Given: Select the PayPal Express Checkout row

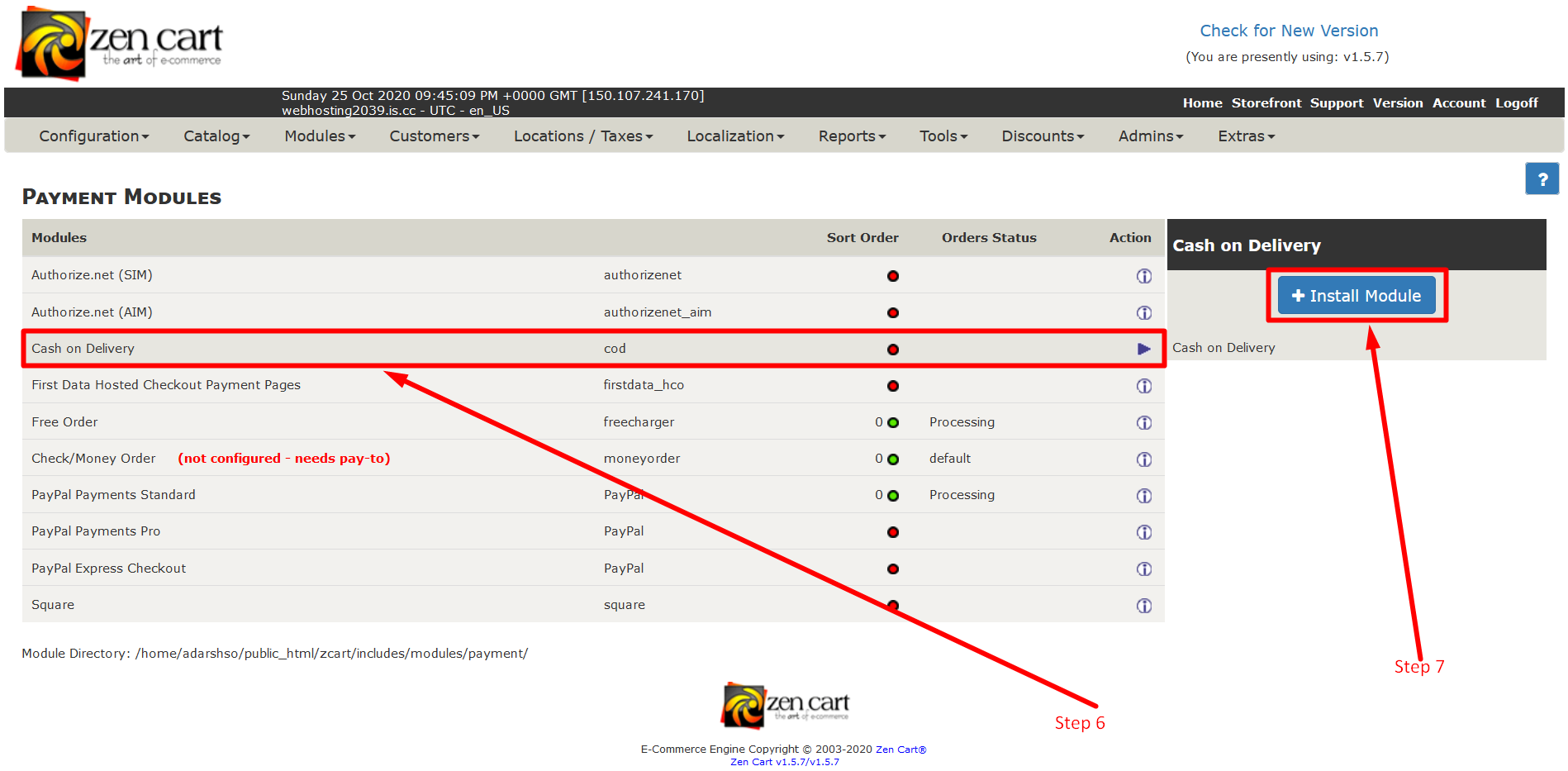Looking at the screenshot, I should click(x=593, y=569).
